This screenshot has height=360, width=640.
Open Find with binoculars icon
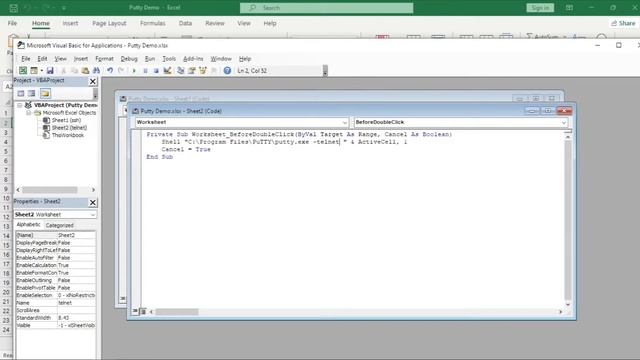coord(96,71)
